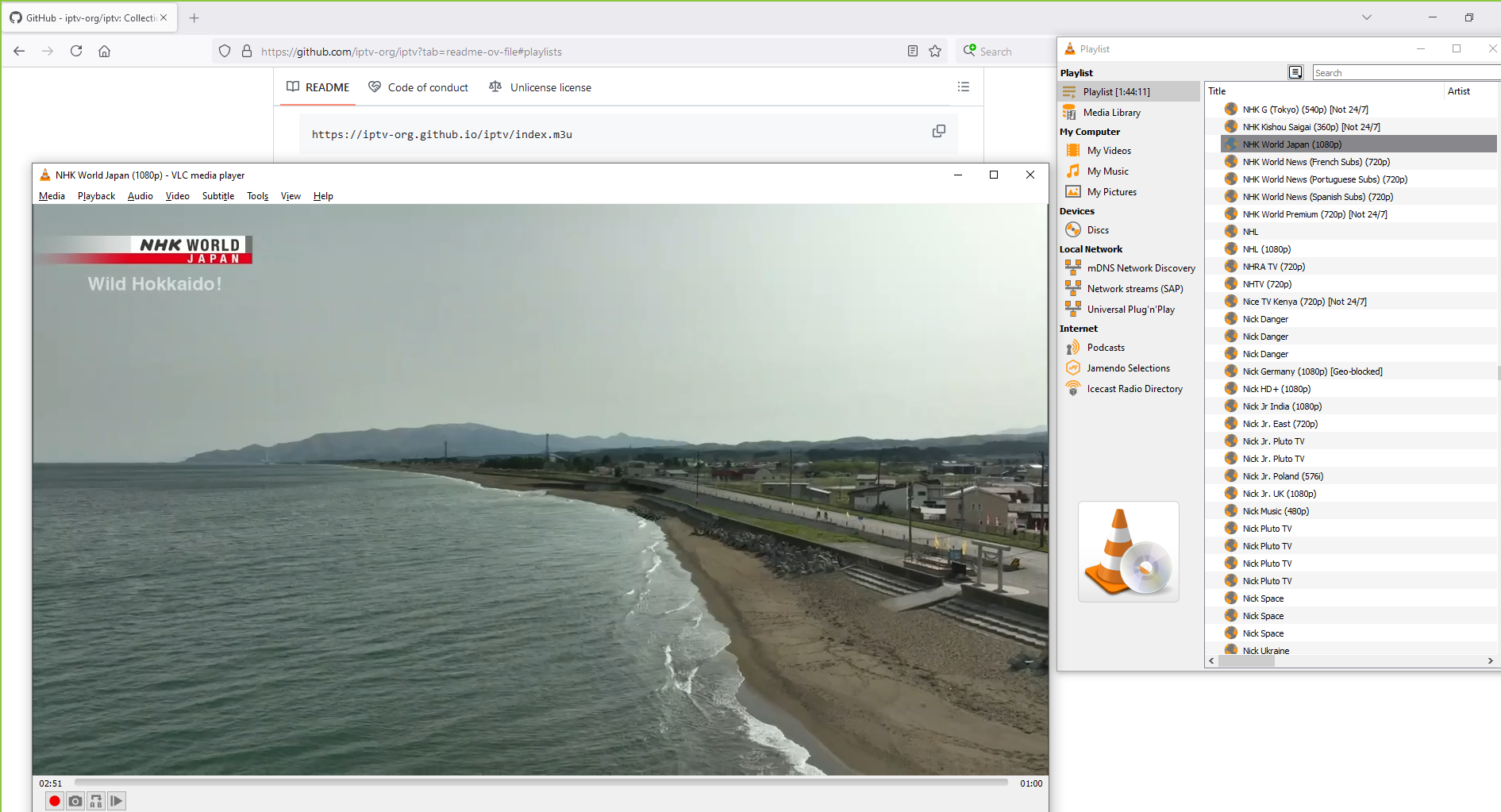The width and height of the screenshot is (1501, 812).
Task: Select Media Library in the sidebar
Action: (1111, 113)
